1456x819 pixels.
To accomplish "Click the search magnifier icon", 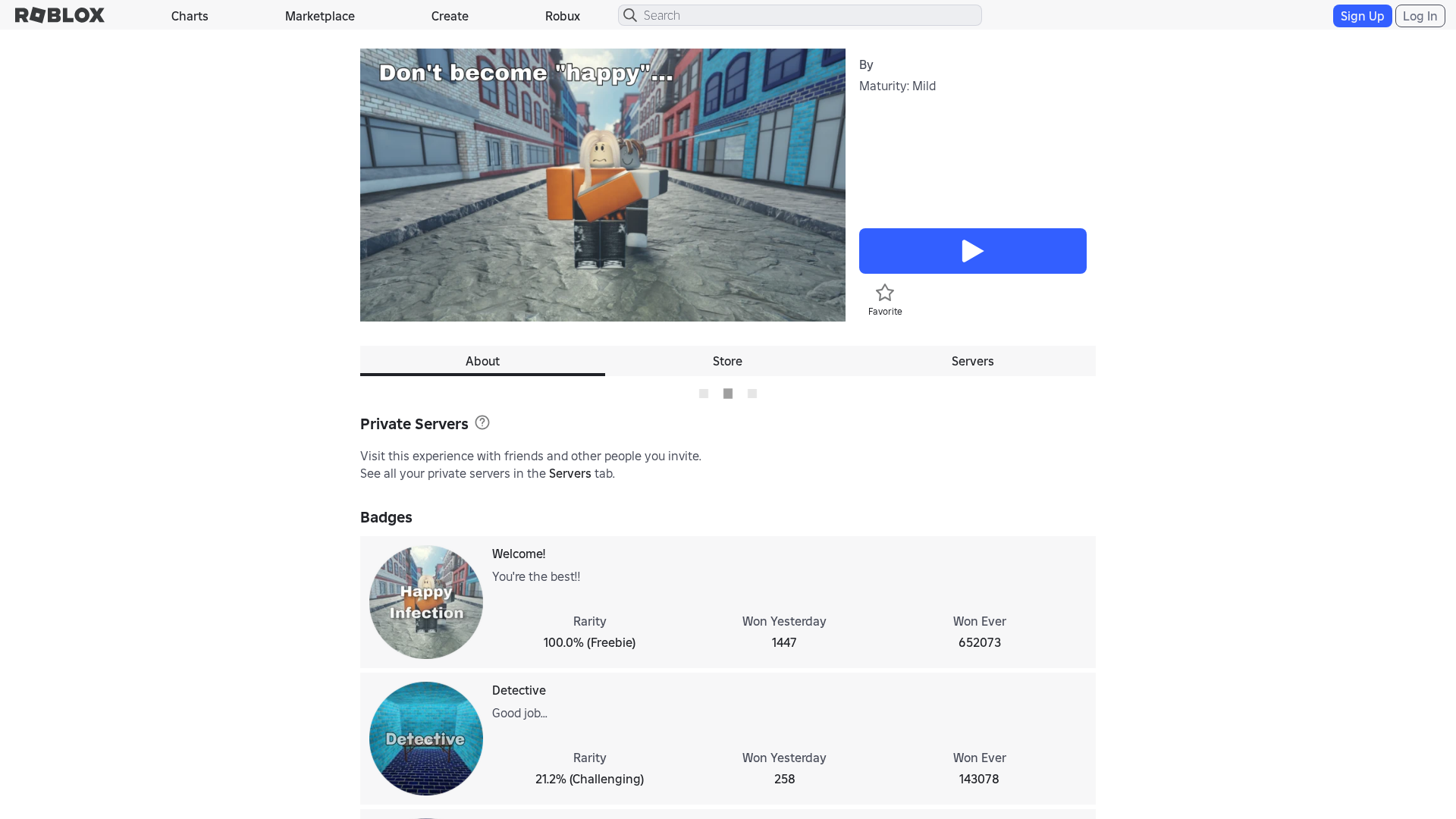I will coord(630,15).
